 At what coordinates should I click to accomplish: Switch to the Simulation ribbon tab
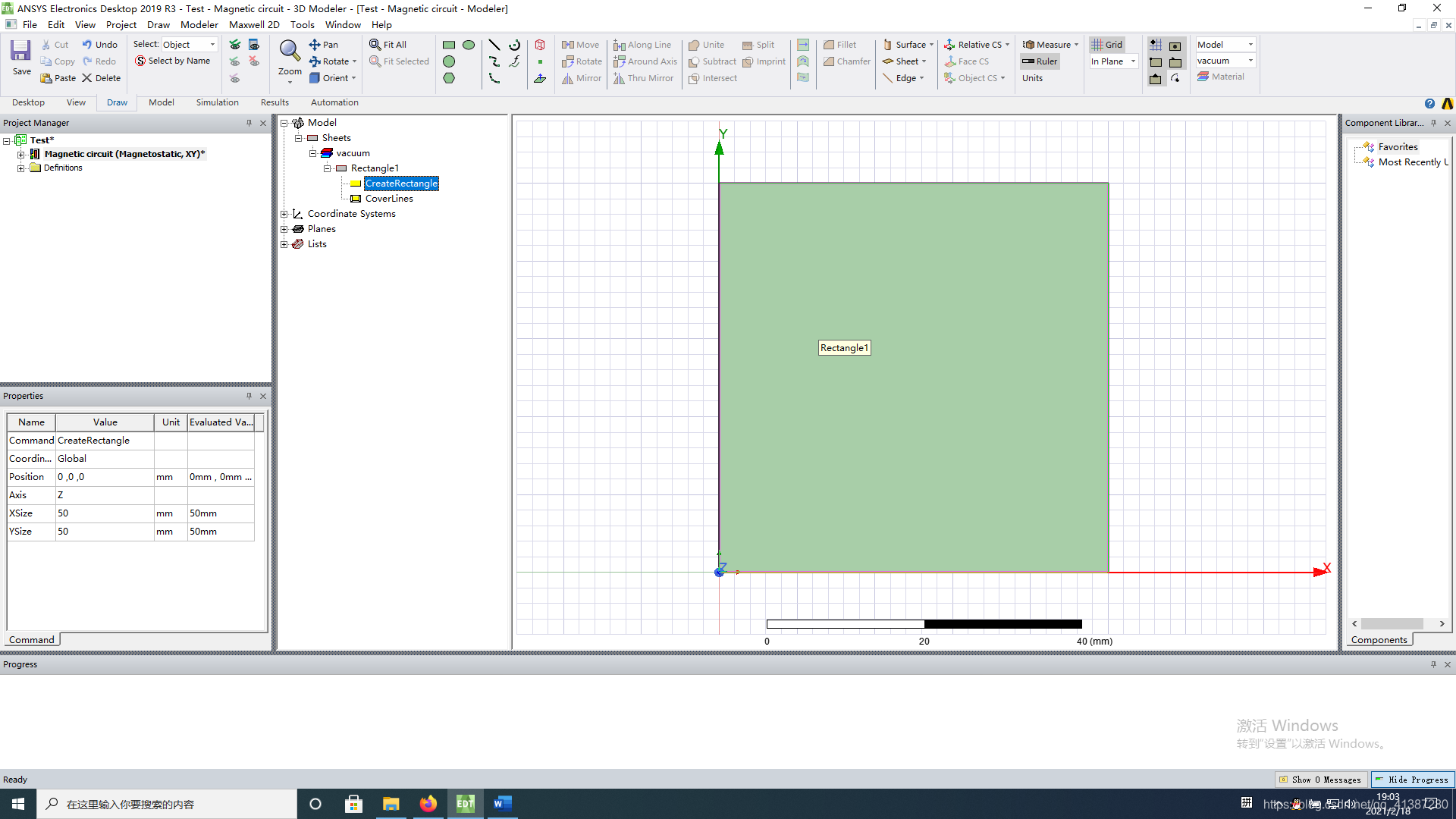tap(217, 102)
